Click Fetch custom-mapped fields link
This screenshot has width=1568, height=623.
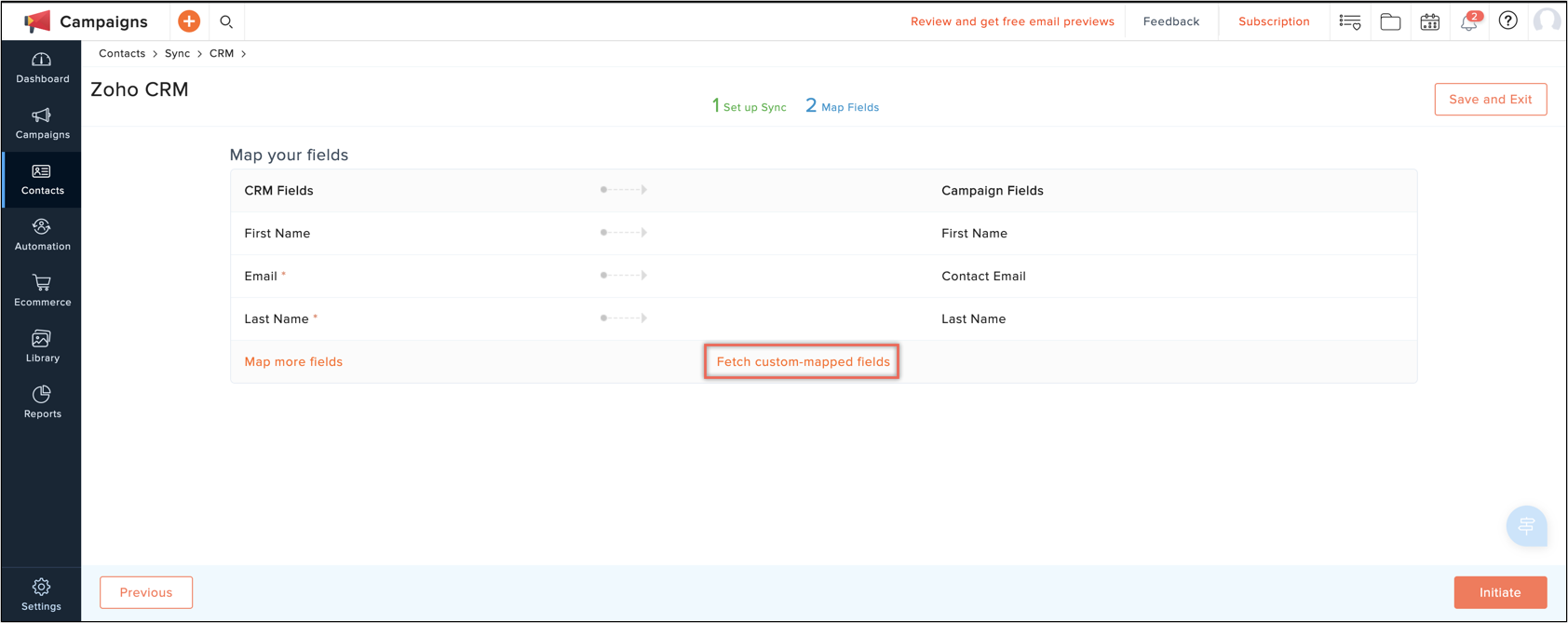[x=803, y=362]
